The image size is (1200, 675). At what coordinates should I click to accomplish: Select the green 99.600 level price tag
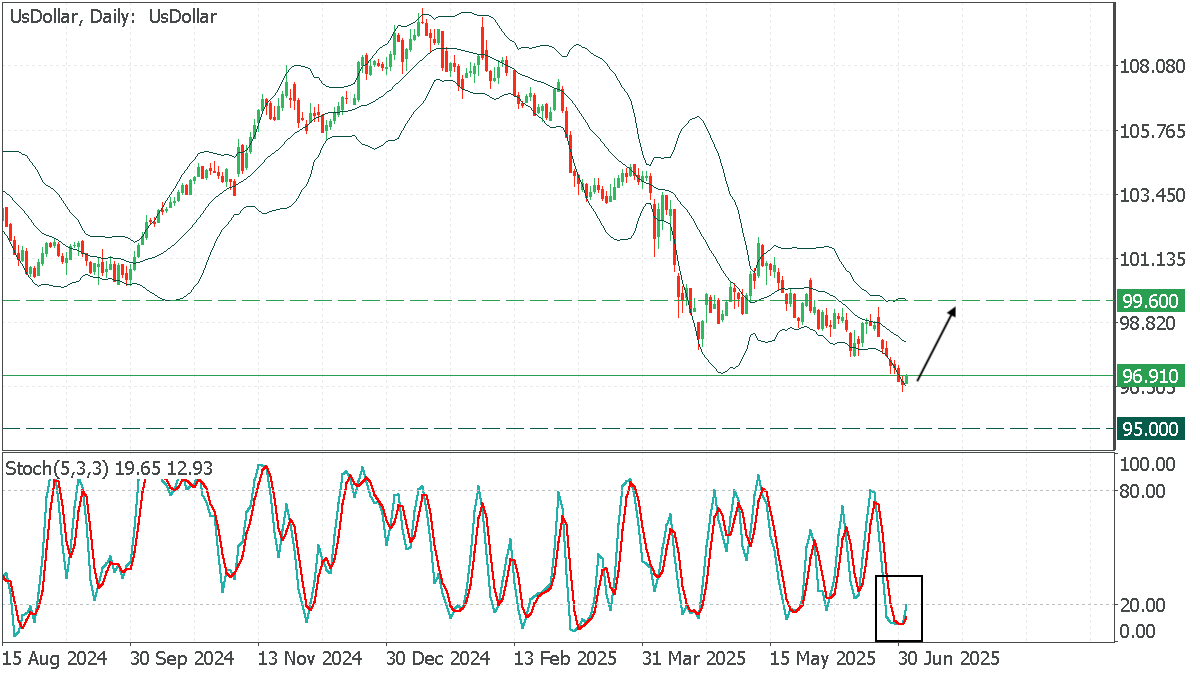tap(1151, 300)
